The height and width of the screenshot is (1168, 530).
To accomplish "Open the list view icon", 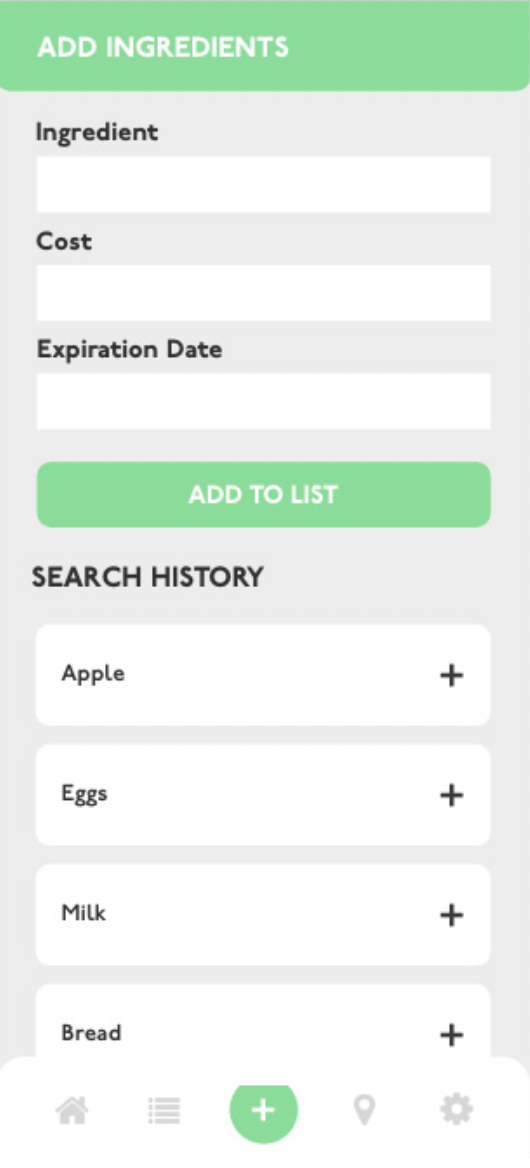I will tap(164, 1111).
